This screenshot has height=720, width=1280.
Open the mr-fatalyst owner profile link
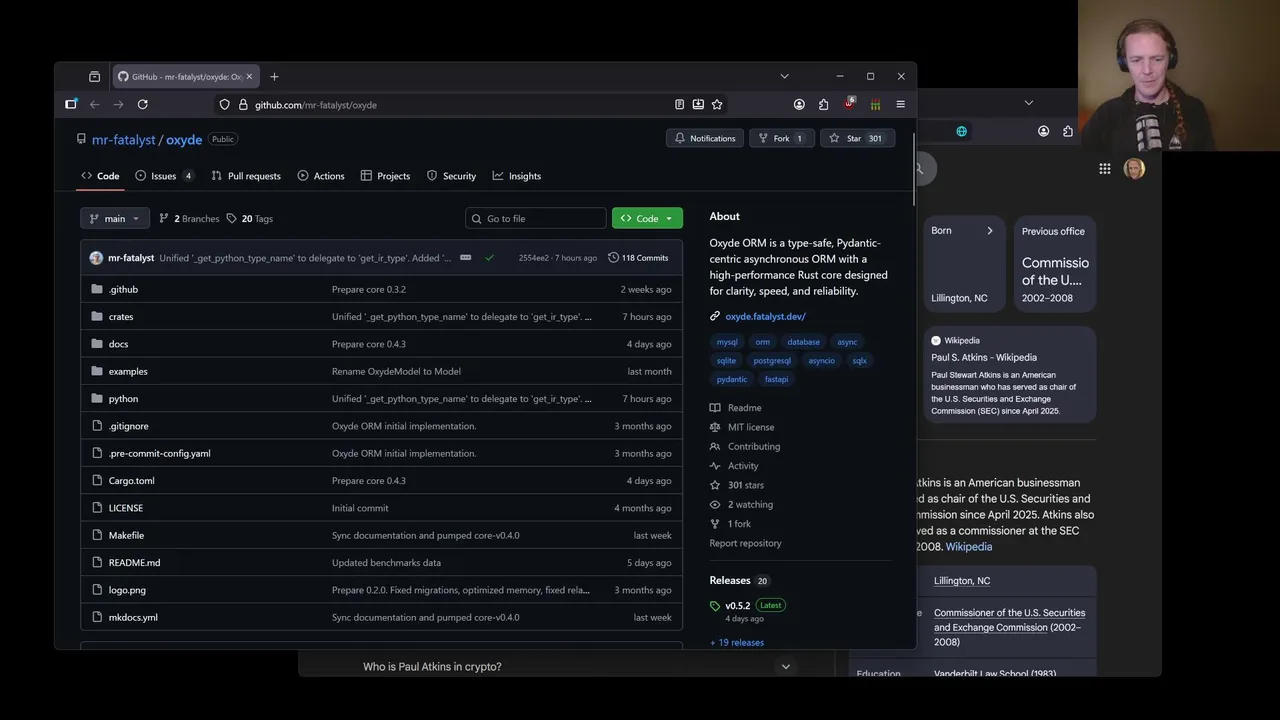[x=124, y=140]
